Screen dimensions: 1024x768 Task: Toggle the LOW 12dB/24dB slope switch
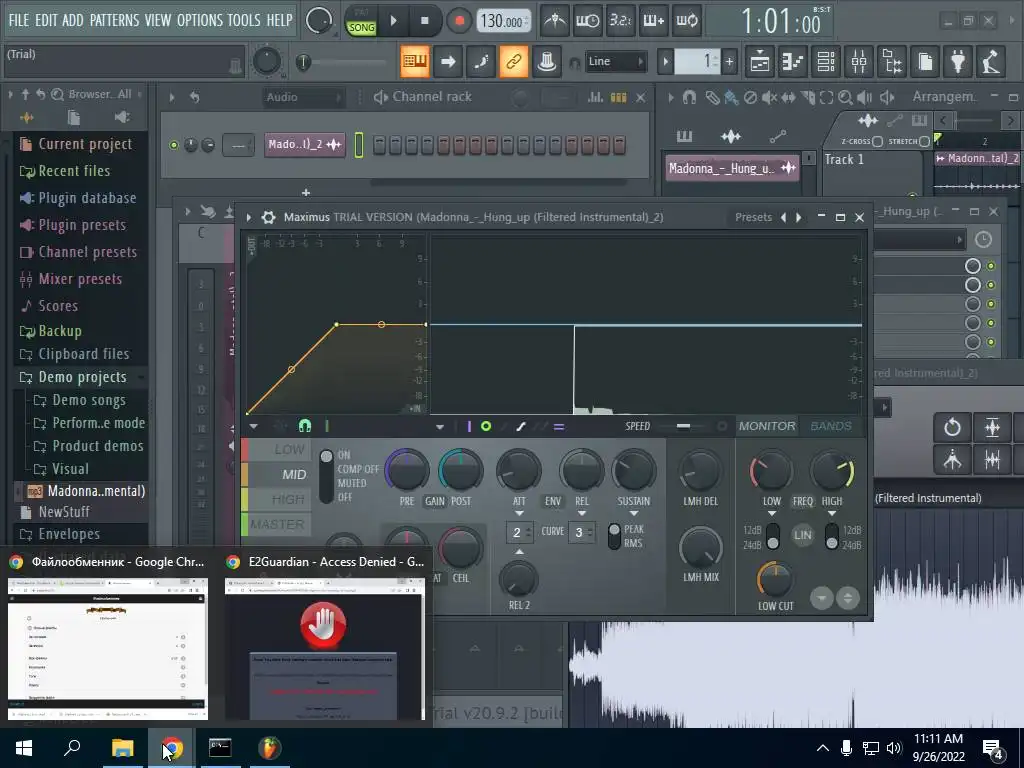tap(773, 536)
